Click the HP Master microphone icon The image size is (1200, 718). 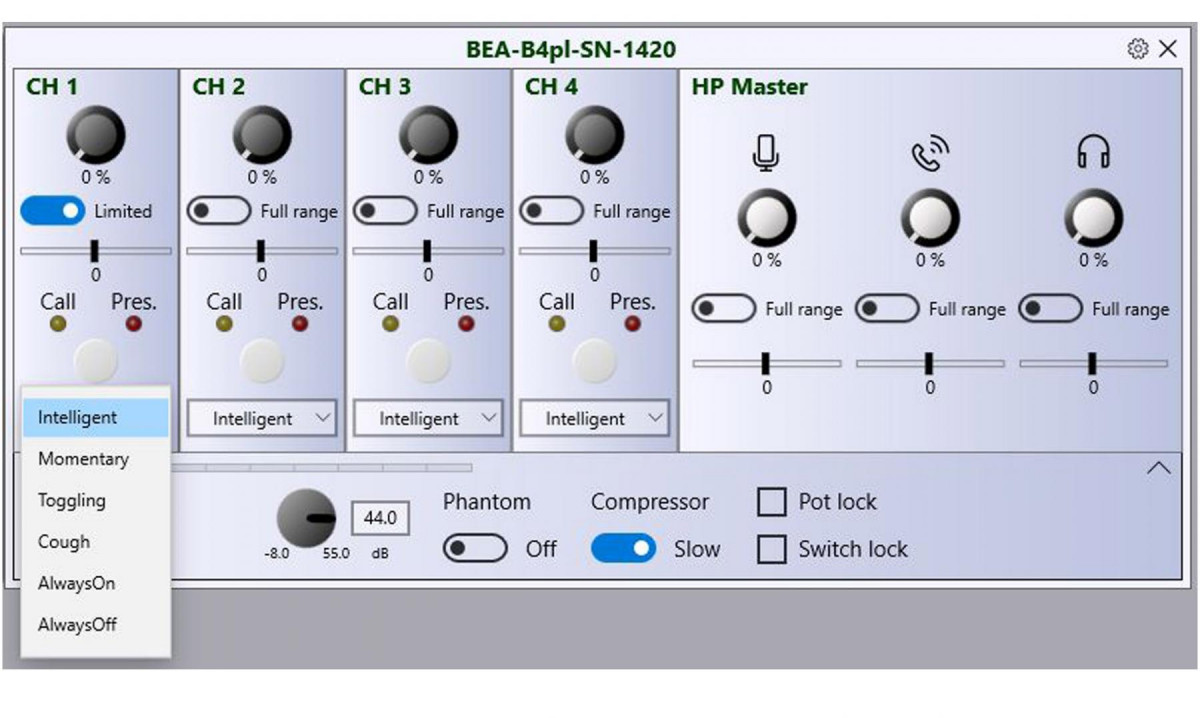pyautogui.click(x=766, y=153)
